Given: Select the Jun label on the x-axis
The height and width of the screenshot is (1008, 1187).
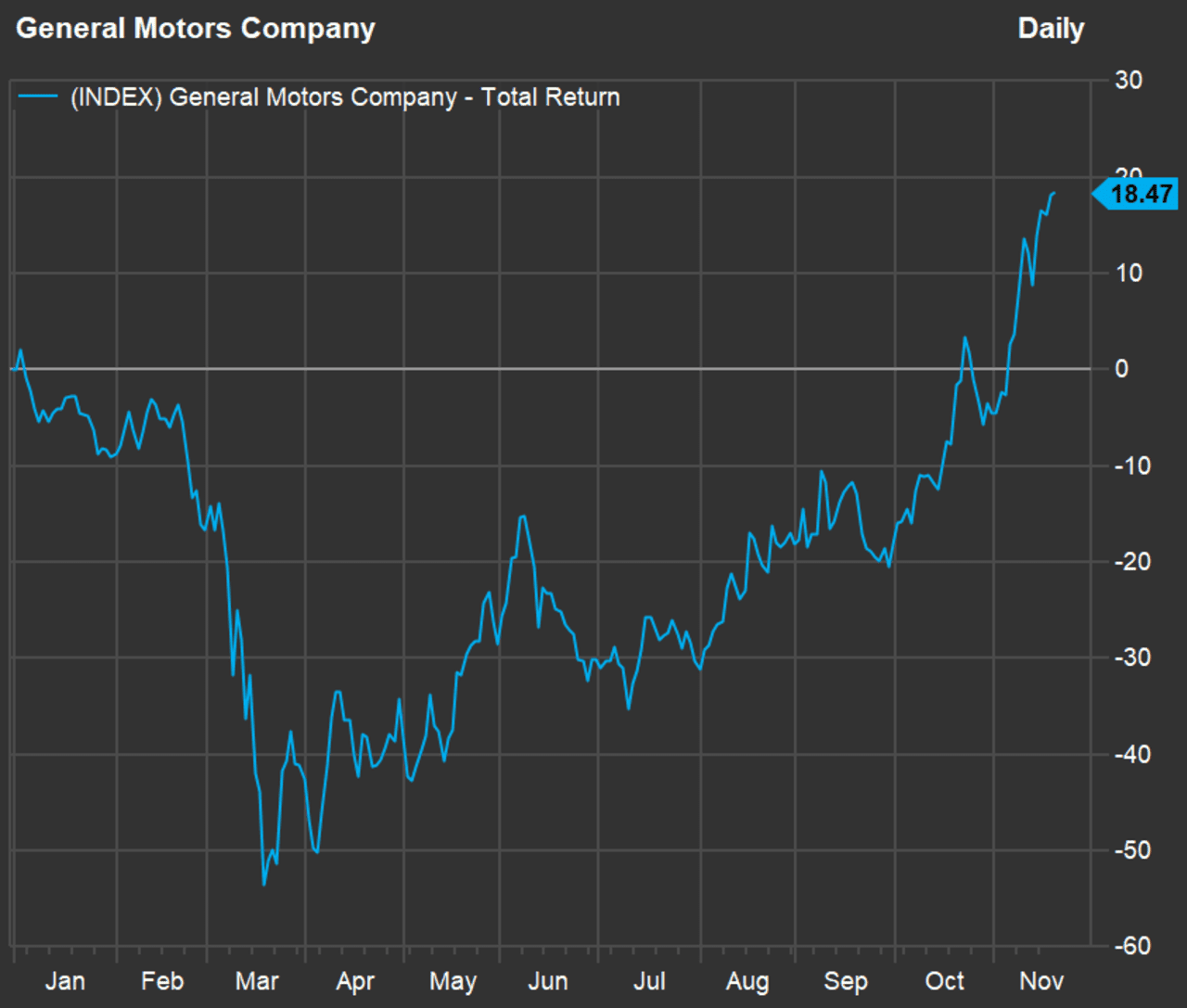Looking at the screenshot, I should coord(548,981).
